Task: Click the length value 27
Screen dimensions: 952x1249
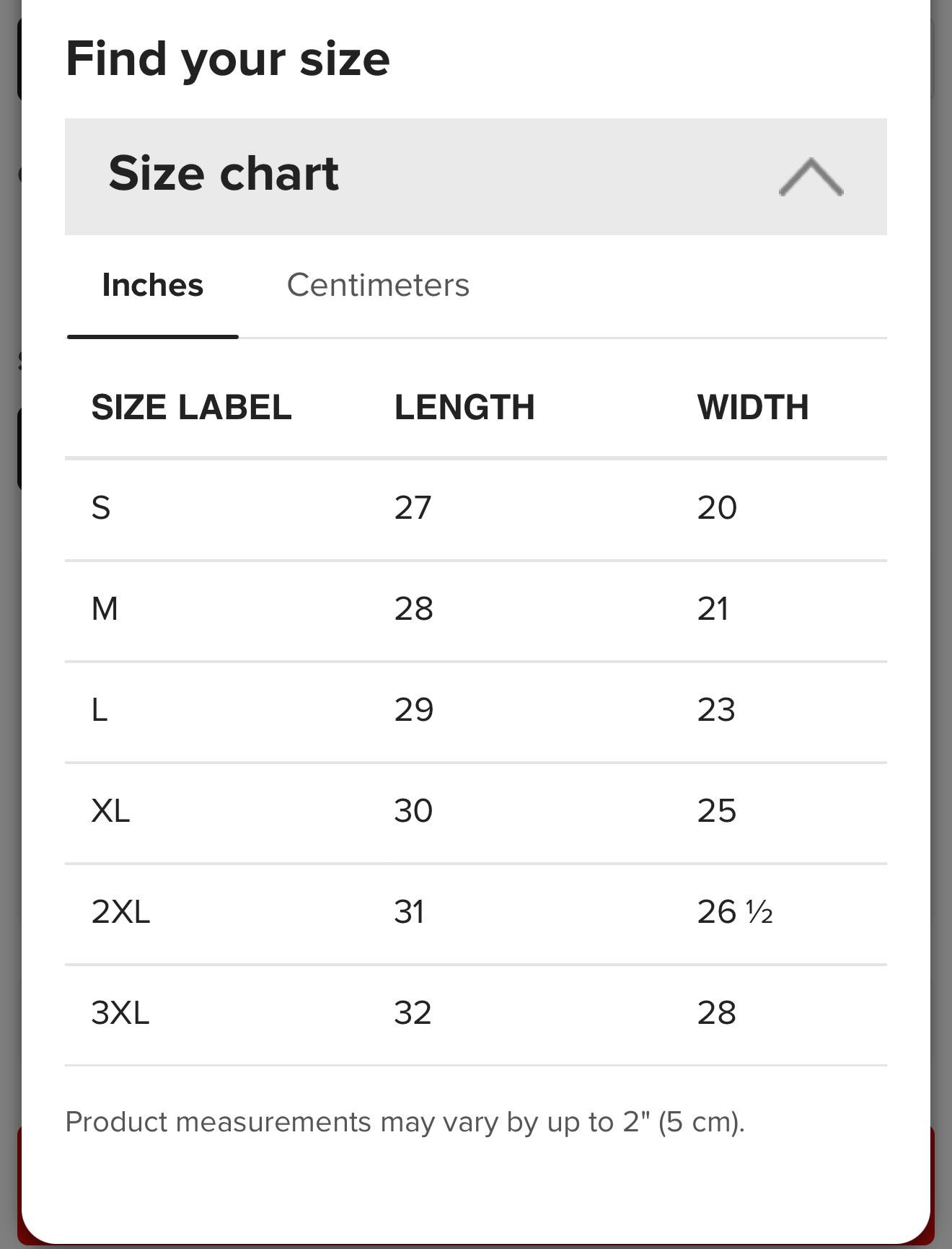Action: pos(413,508)
